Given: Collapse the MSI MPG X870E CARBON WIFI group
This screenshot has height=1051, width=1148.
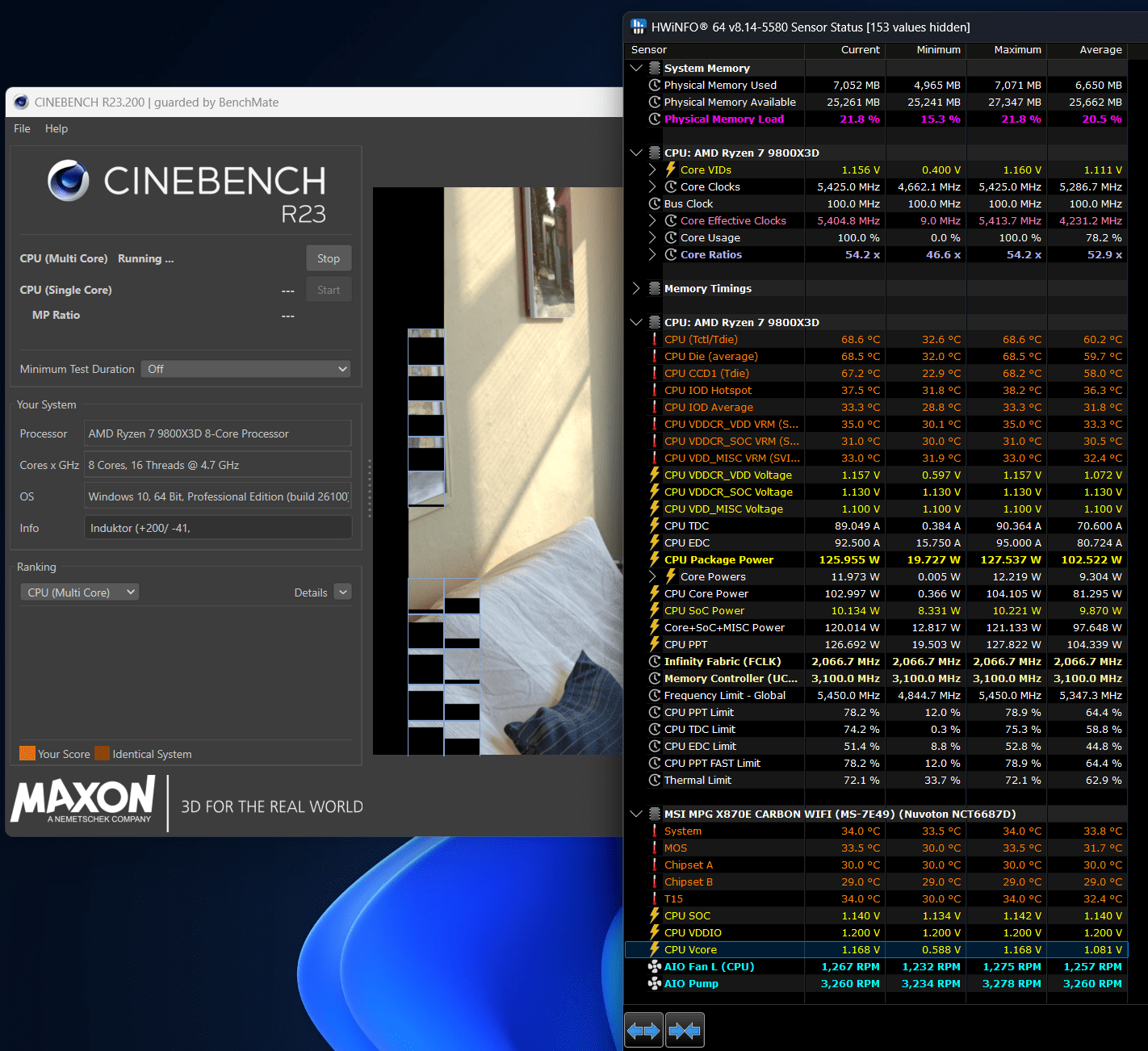Looking at the screenshot, I should click(x=636, y=814).
